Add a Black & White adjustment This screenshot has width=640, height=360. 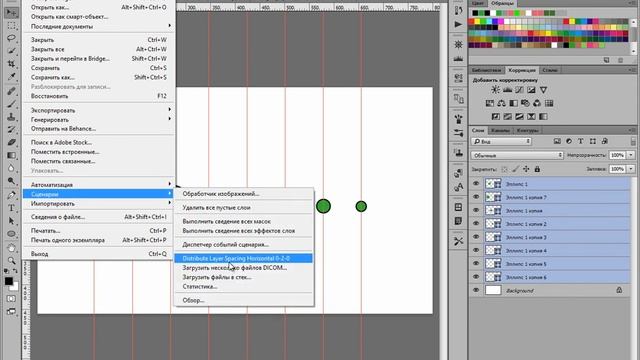(x=513, y=103)
